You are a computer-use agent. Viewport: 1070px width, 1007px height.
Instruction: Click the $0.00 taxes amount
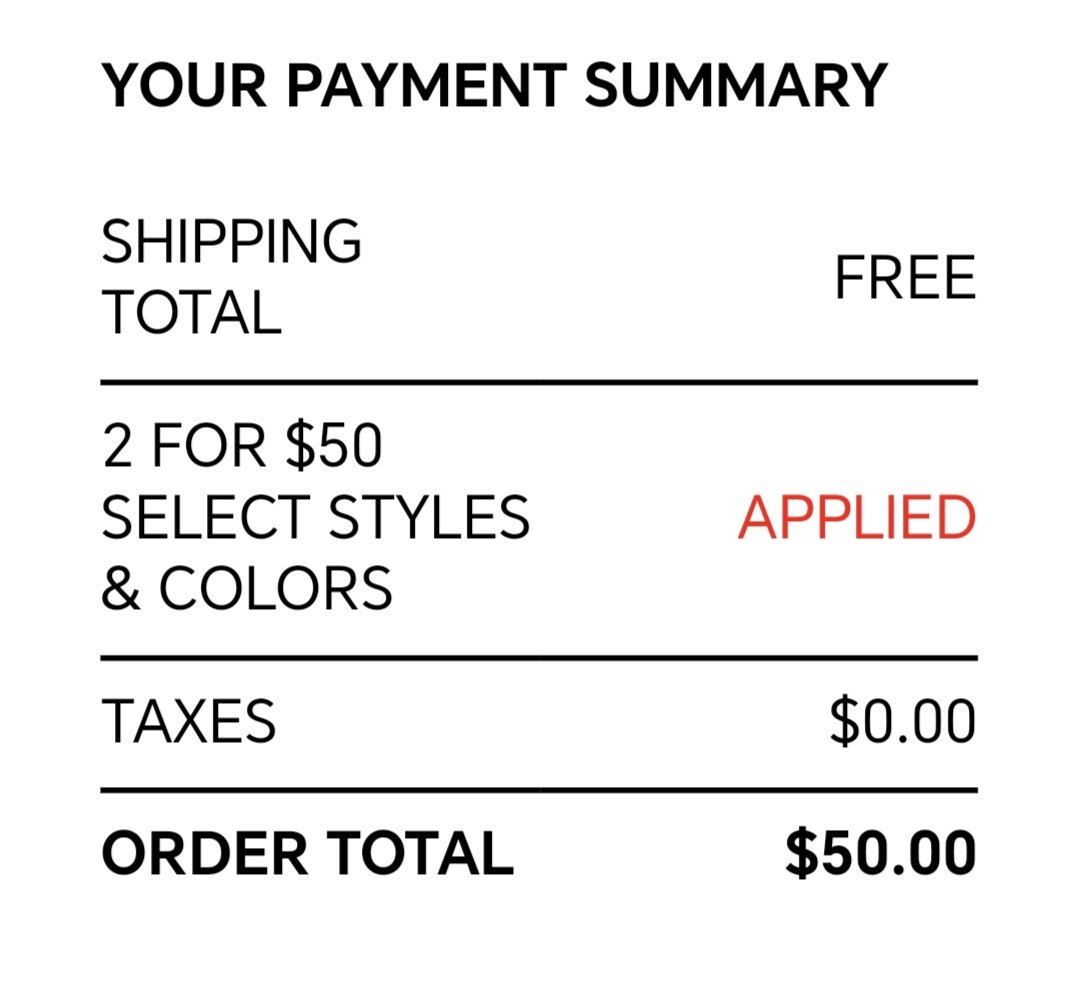(902, 720)
